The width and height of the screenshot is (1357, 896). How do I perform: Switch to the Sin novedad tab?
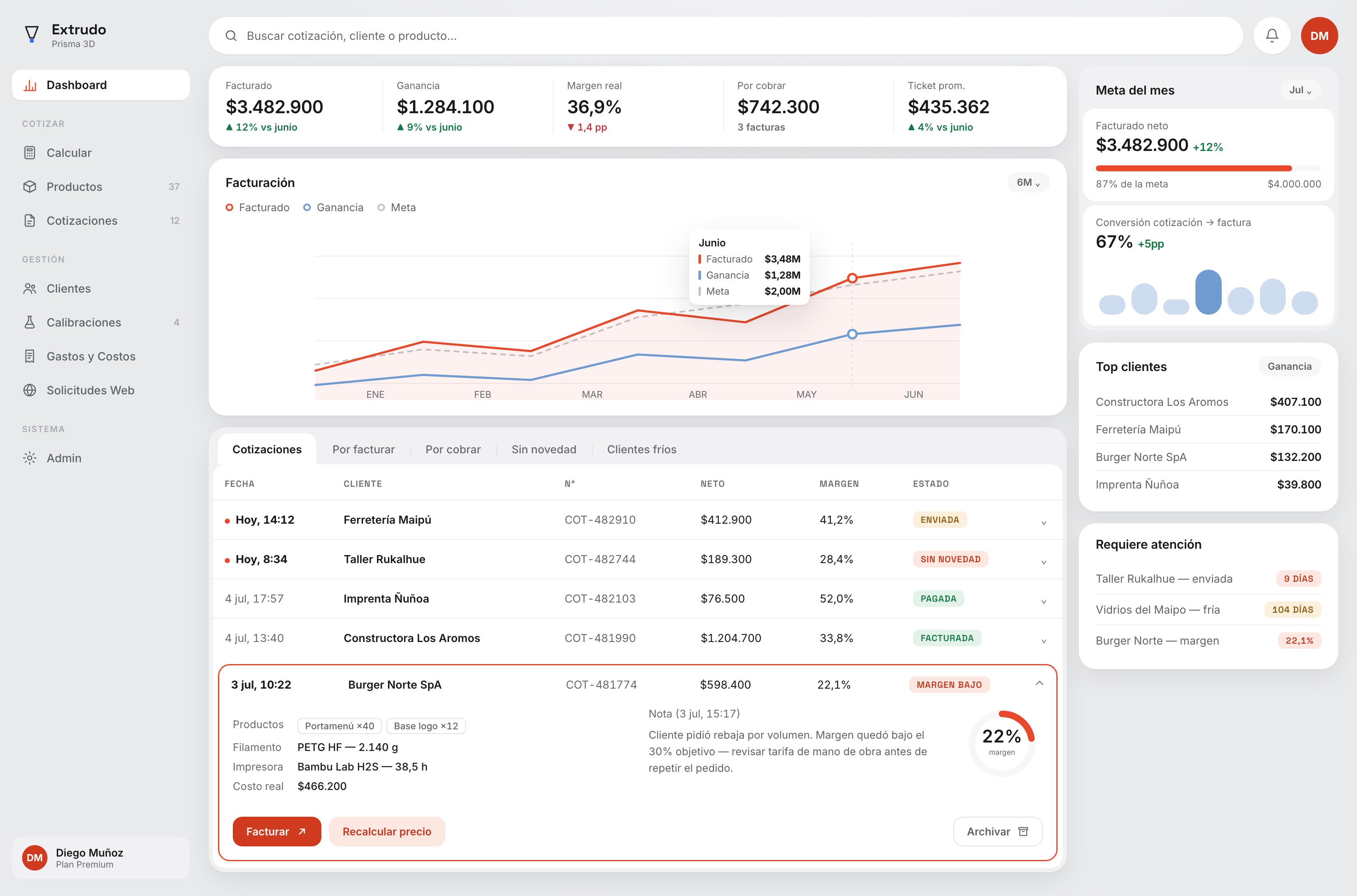coord(544,449)
